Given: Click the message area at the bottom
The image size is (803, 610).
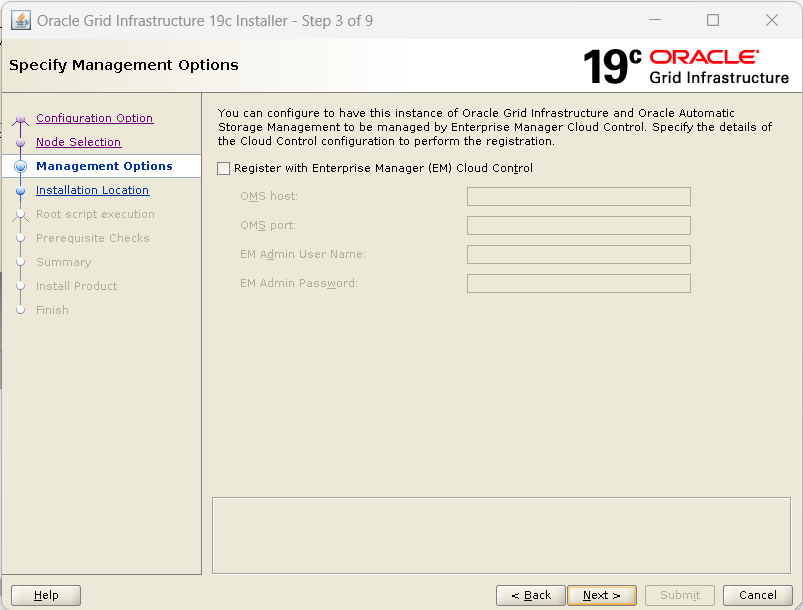Looking at the screenshot, I should (501, 535).
